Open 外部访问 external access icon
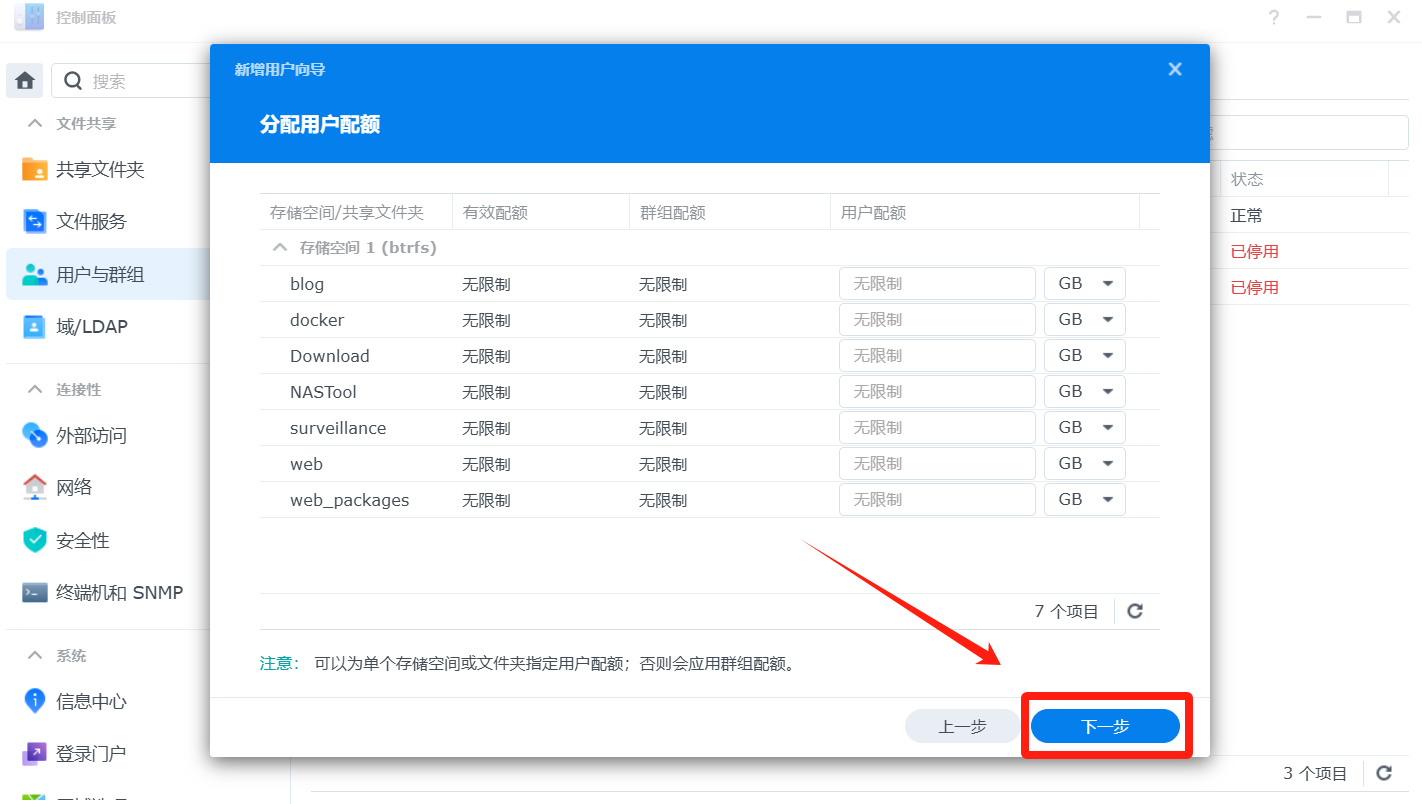 point(35,436)
